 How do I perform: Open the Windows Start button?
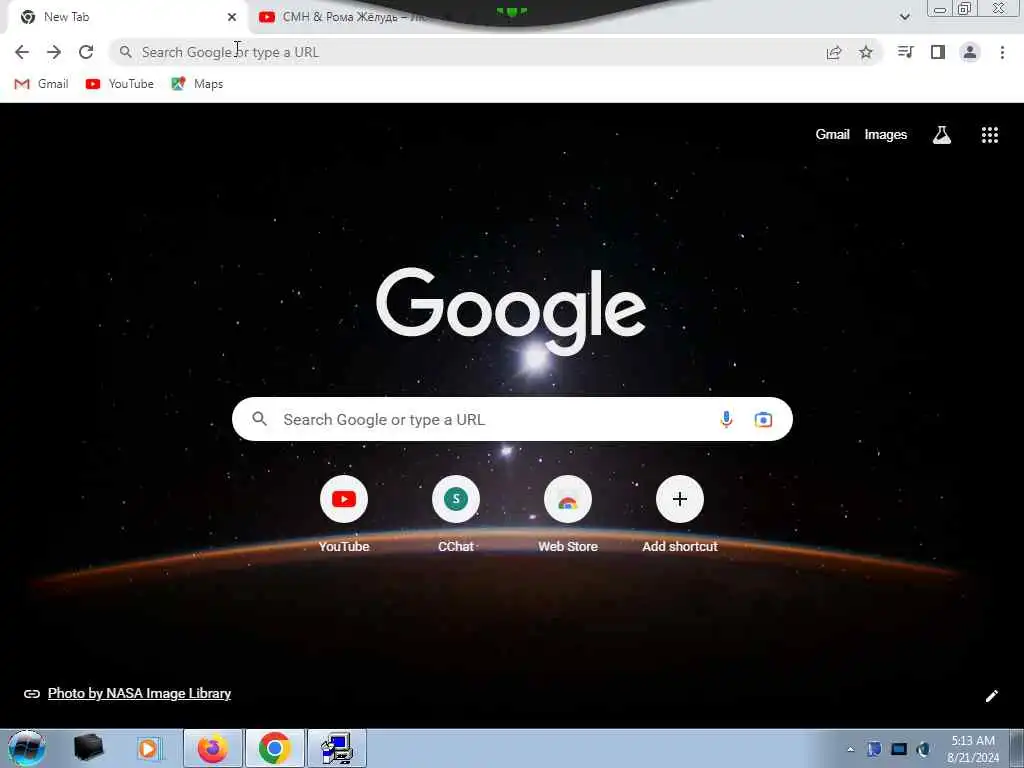(x=27, y=748)
